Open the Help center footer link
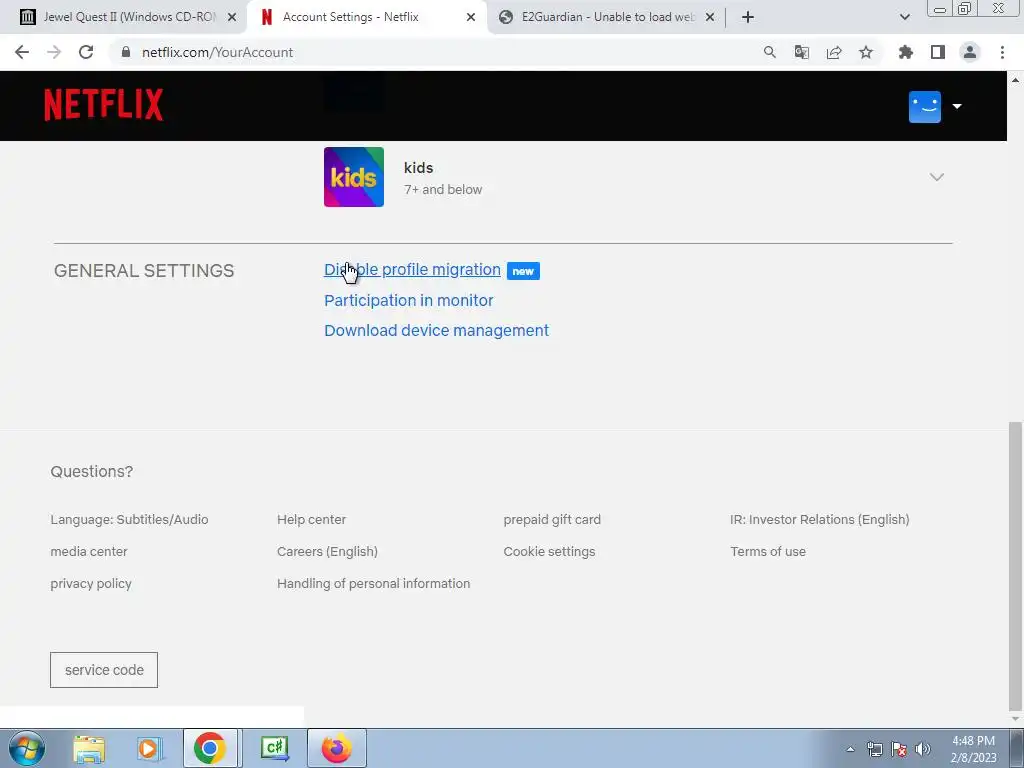 (312, 520)
